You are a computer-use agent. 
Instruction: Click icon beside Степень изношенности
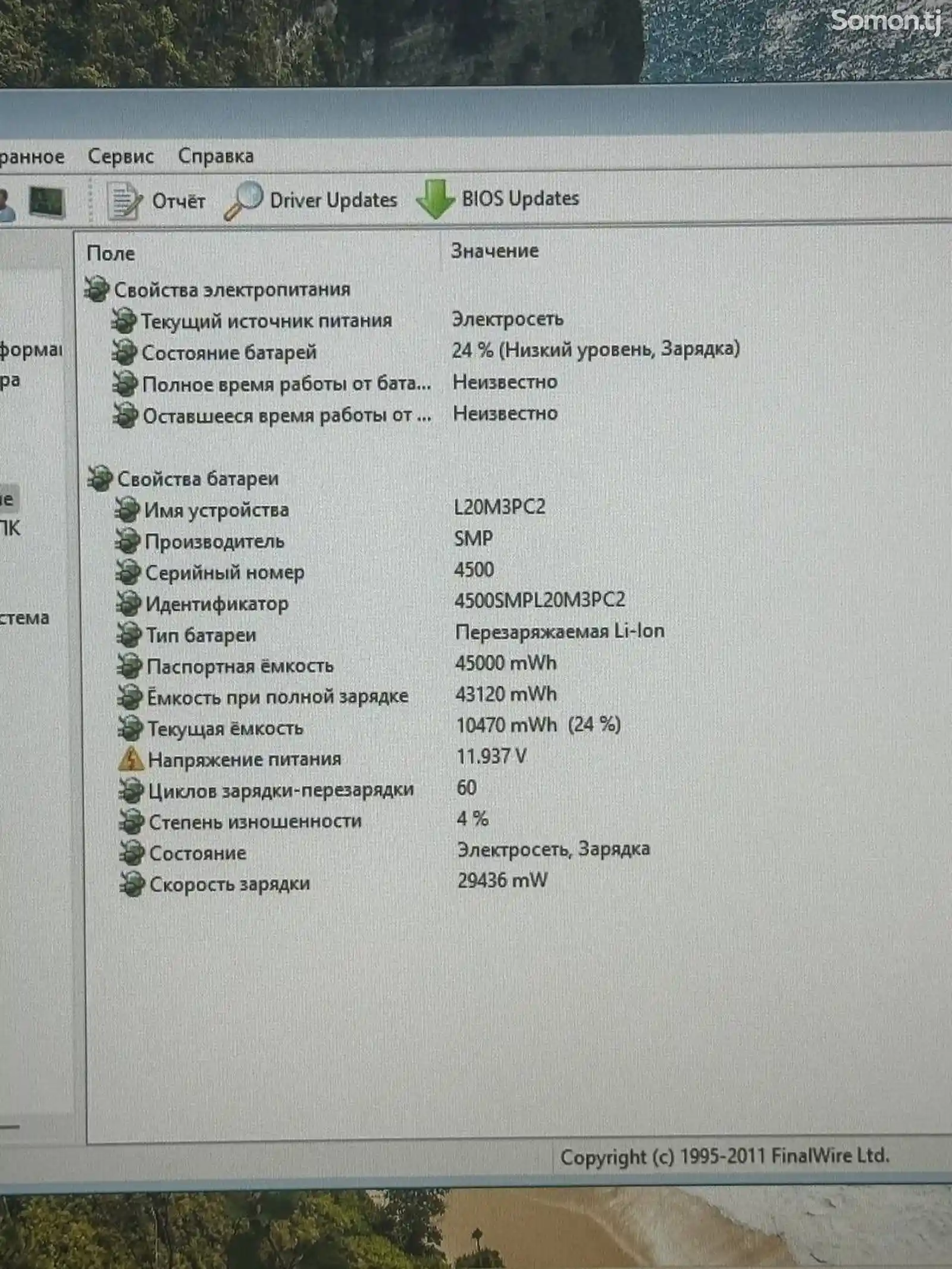click(131, 822)
